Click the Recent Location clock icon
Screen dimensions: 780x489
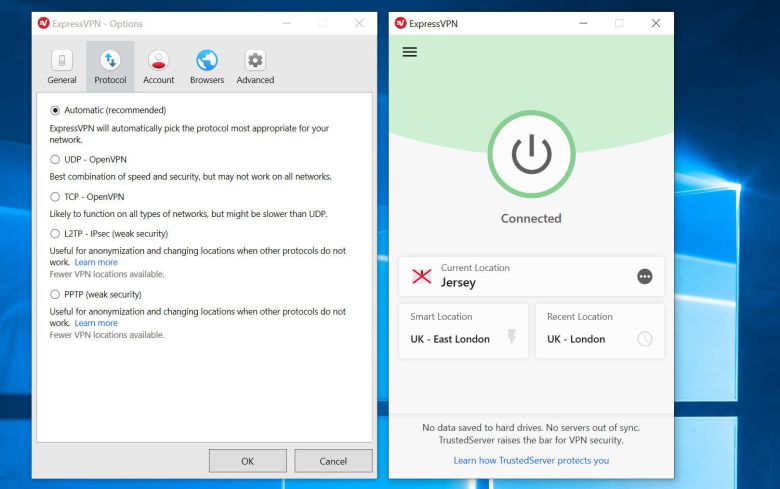click(x=645, y=339)
